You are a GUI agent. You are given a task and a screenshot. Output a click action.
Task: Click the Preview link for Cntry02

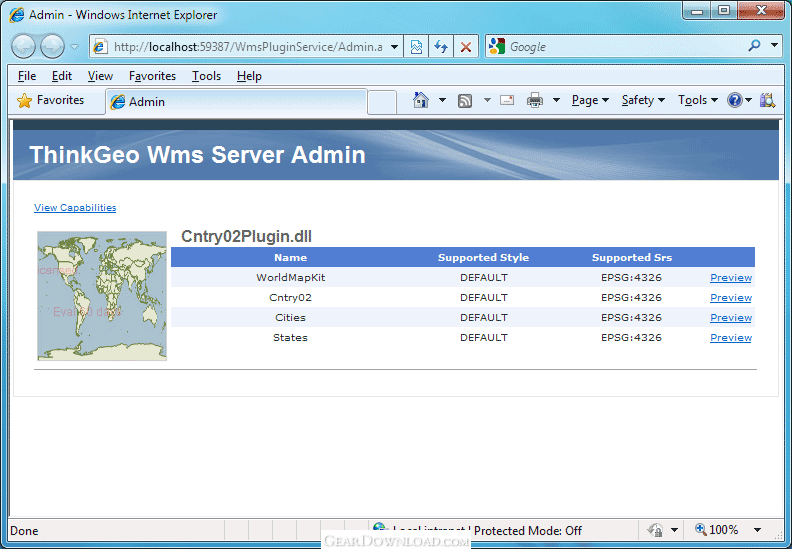coord(731,297)
